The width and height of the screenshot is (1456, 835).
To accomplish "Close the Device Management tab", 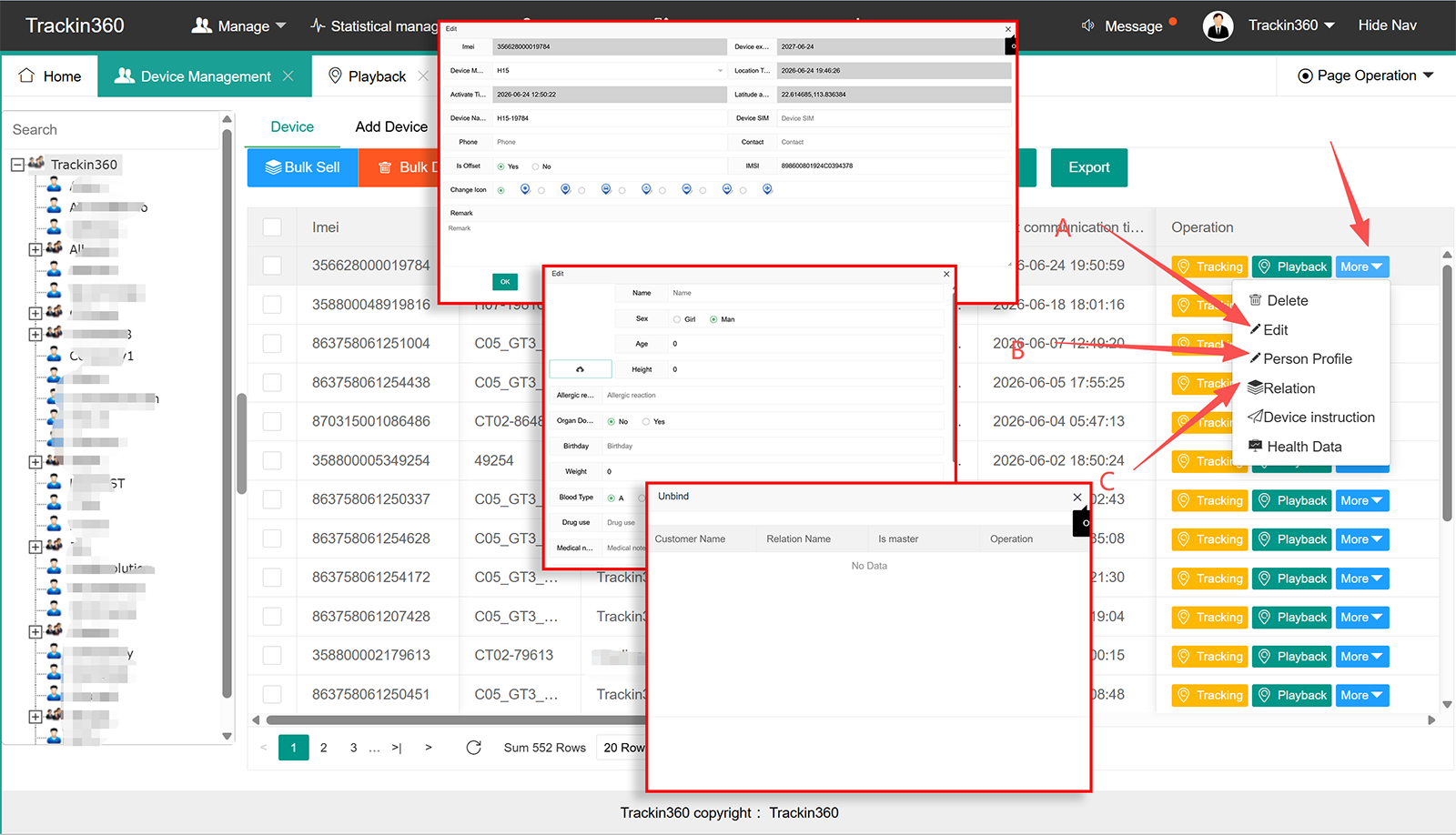I will (x=288, y=75).
